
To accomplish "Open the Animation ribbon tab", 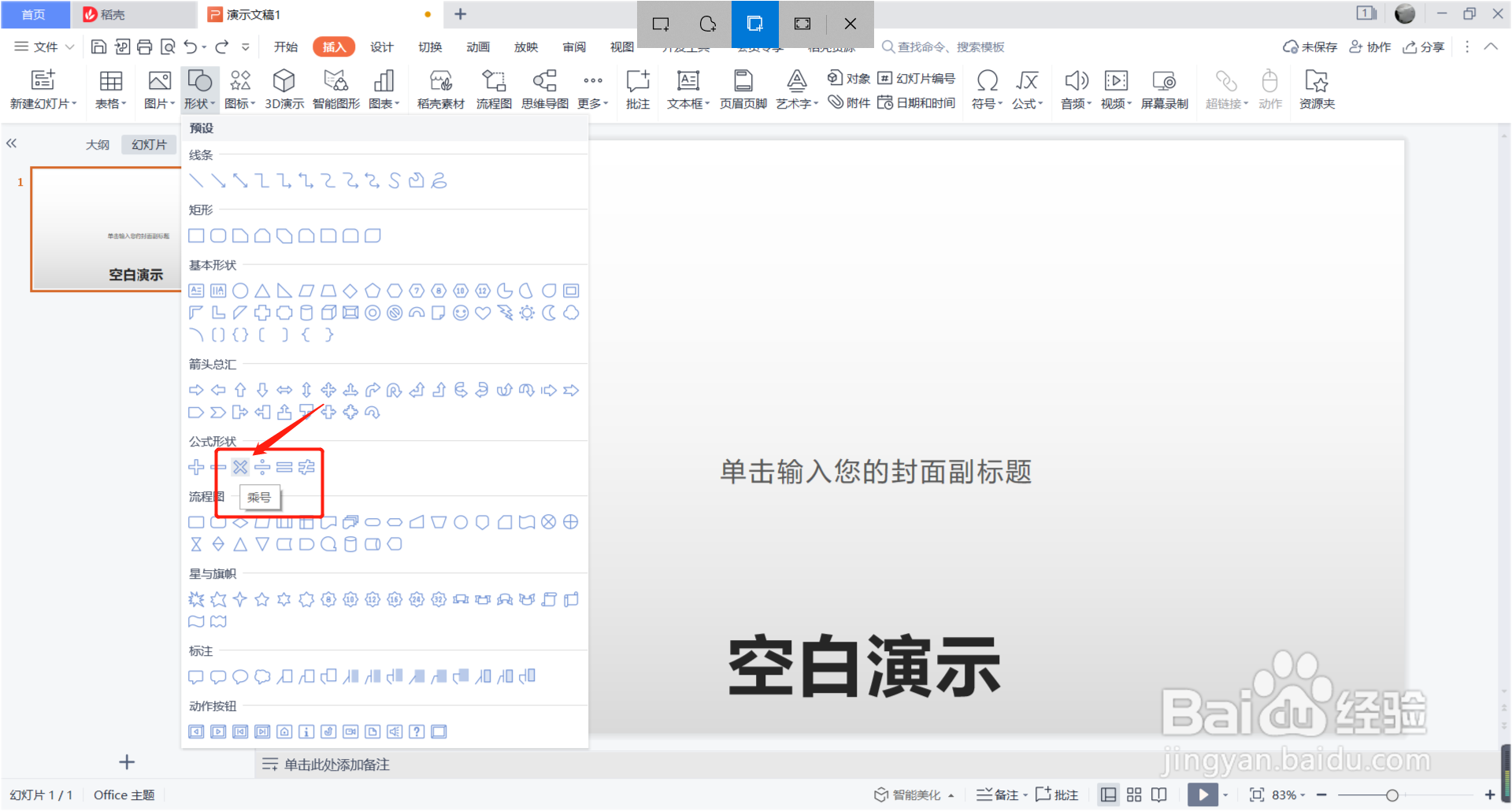I will [x=478, y=46].
